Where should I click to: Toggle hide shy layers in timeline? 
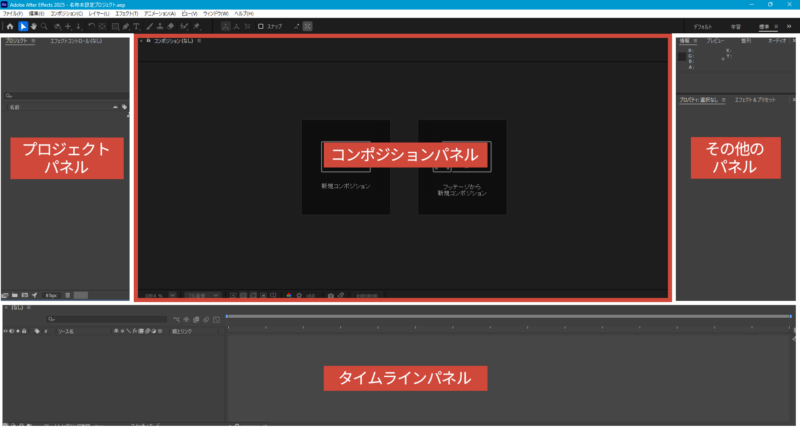pos(186,319)
